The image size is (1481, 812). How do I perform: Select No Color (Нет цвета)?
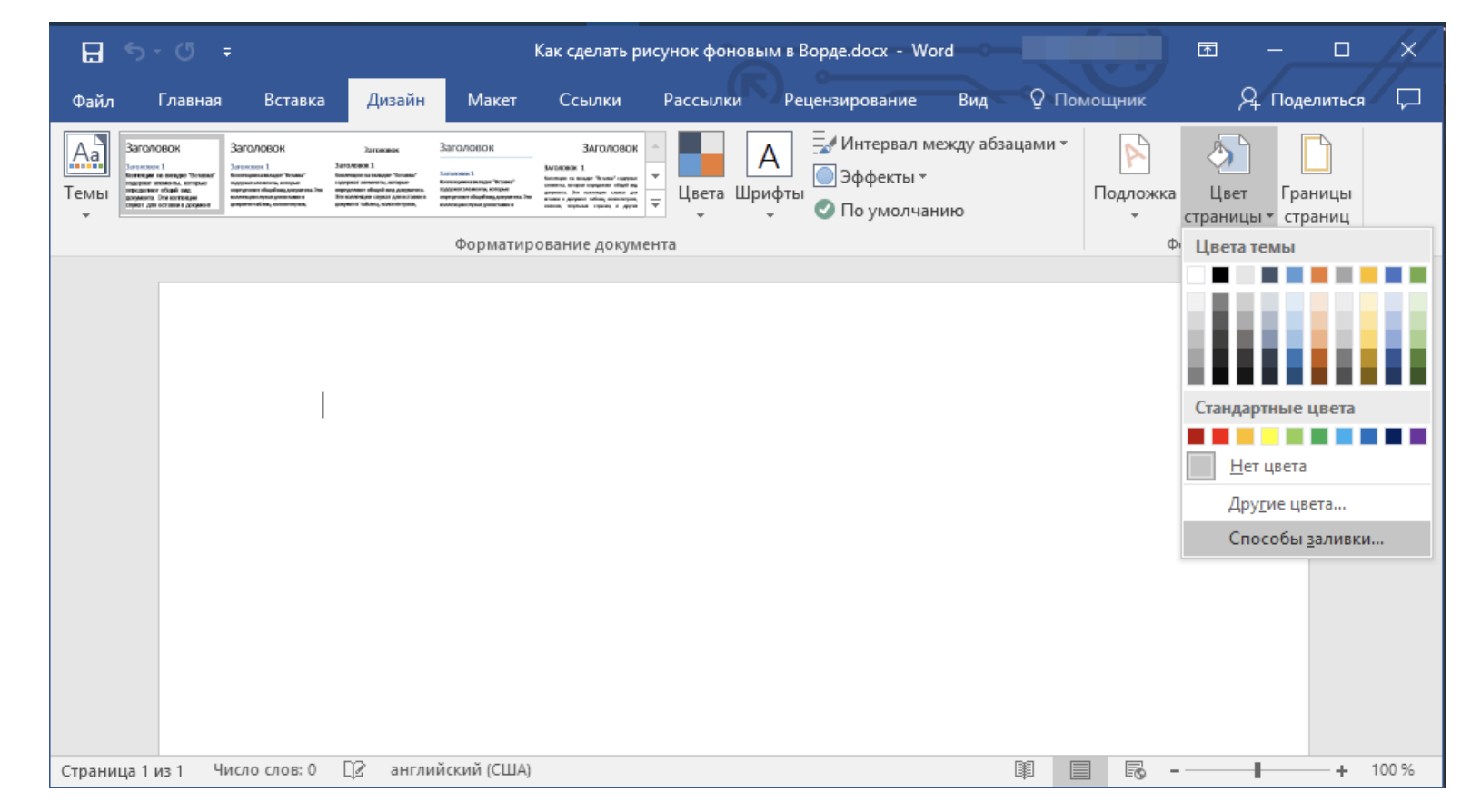coord(1307,466)
